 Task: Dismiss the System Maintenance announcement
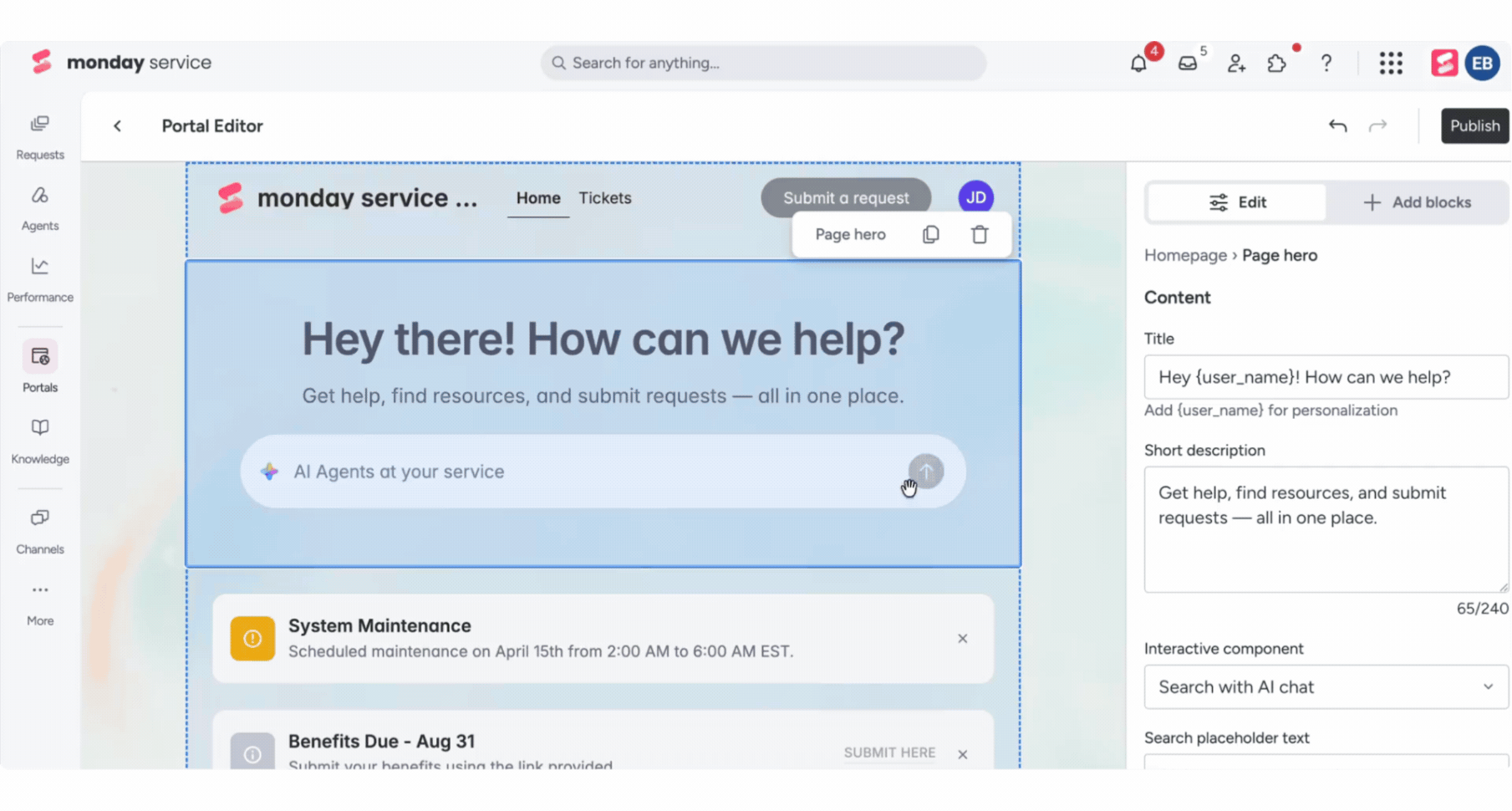click(963, 639)
